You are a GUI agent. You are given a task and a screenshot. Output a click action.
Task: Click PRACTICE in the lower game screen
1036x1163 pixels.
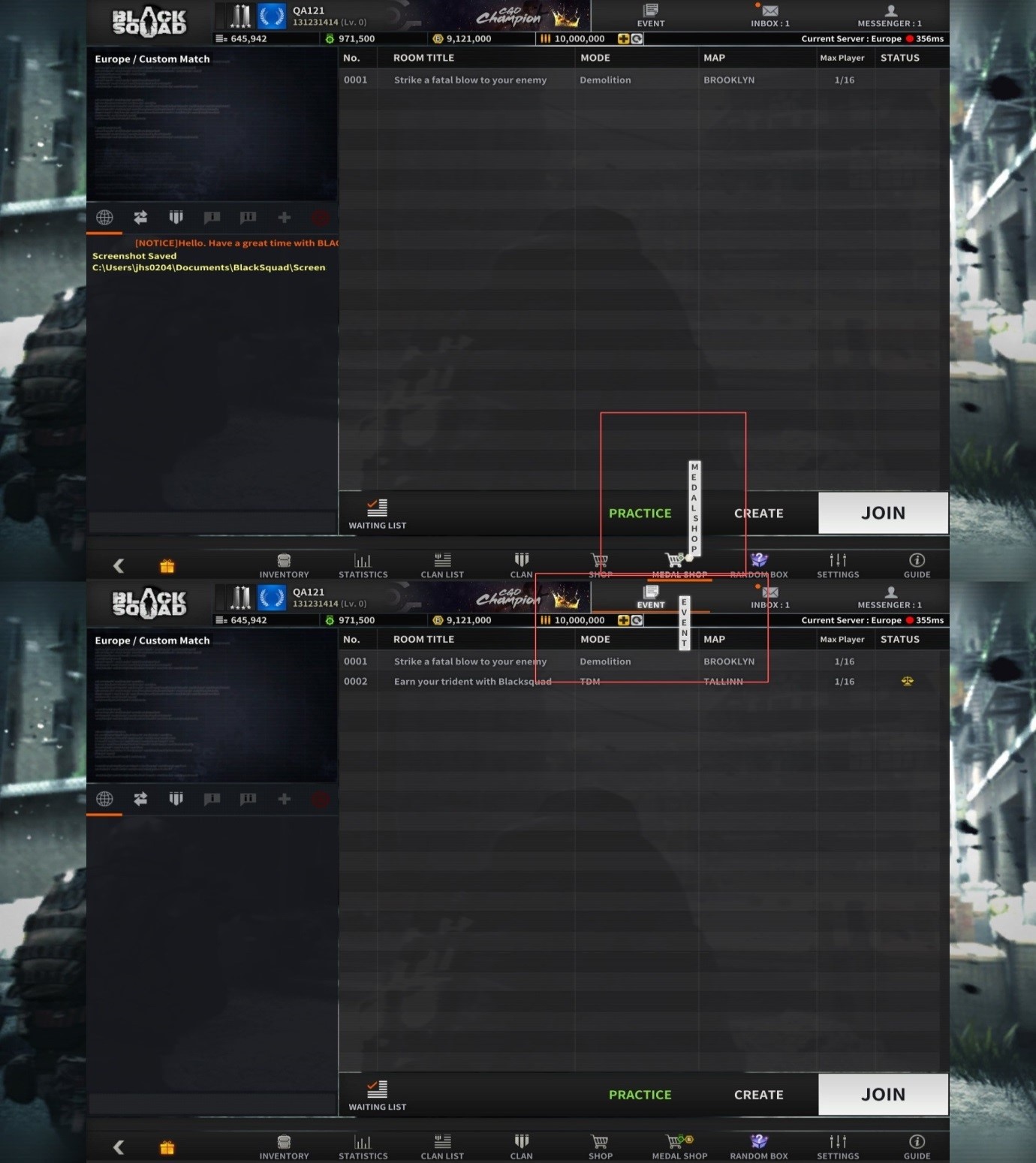click(640, 1095)
